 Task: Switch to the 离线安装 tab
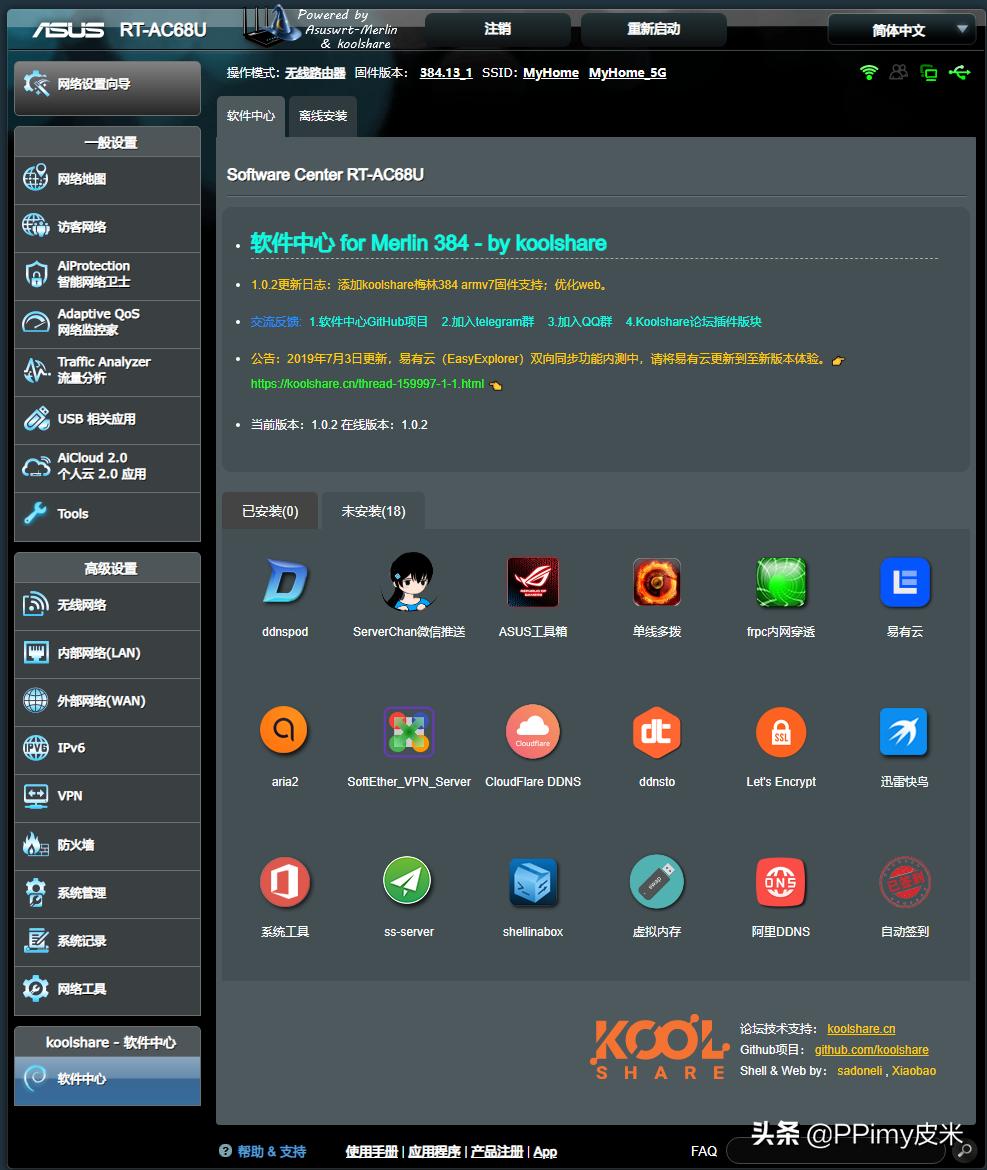point(323,116)
